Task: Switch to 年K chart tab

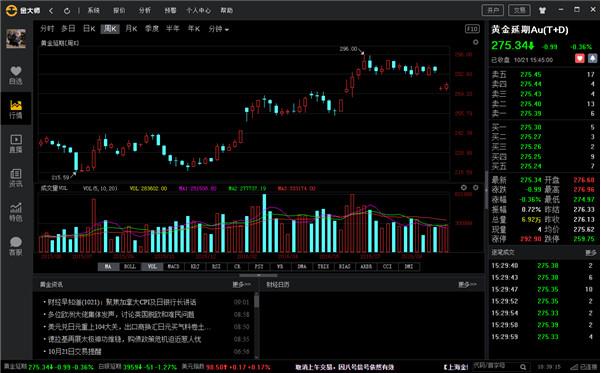Action: (194, 29)
